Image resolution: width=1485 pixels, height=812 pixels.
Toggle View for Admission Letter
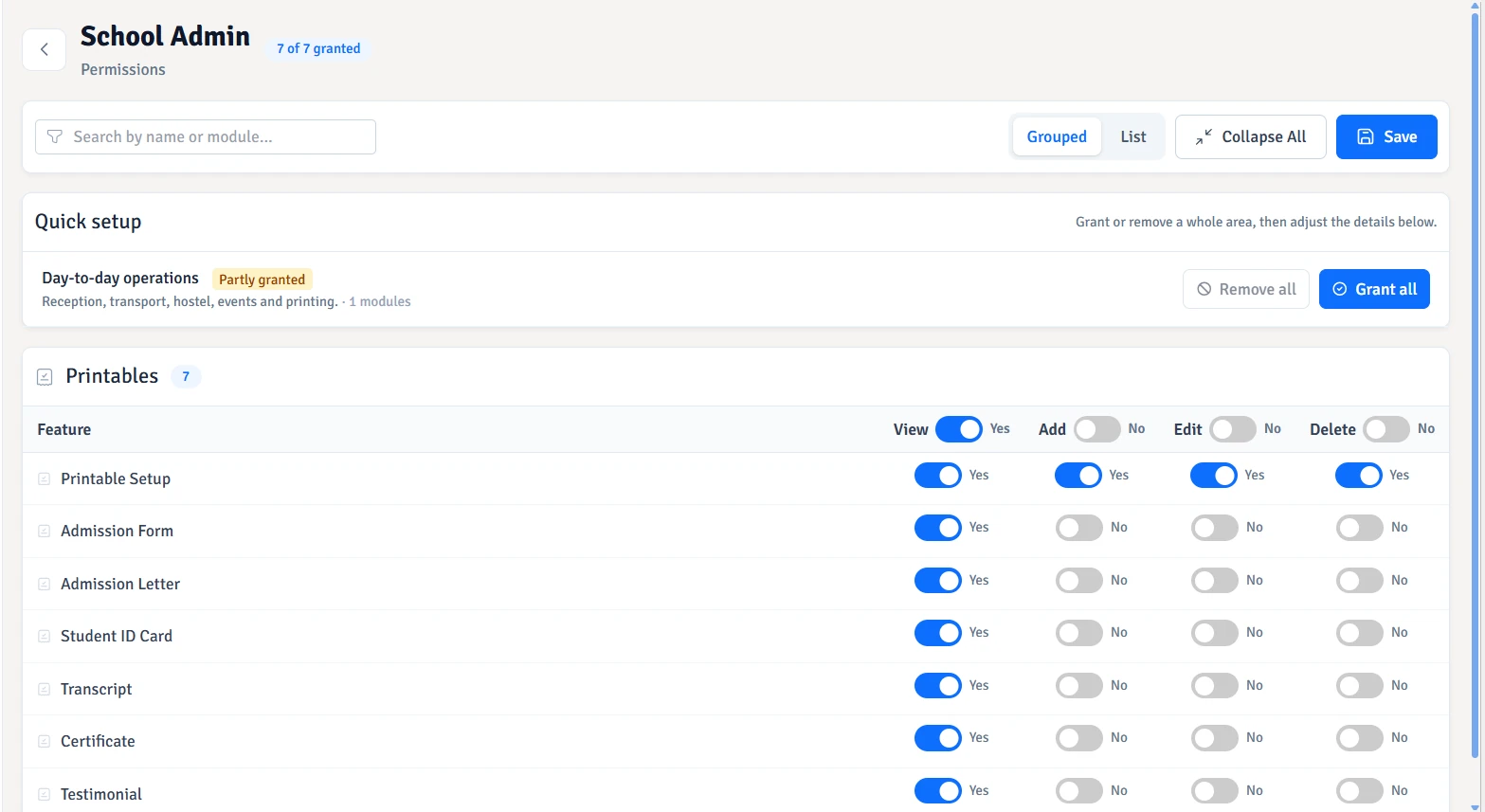click(x=938, y=581)
